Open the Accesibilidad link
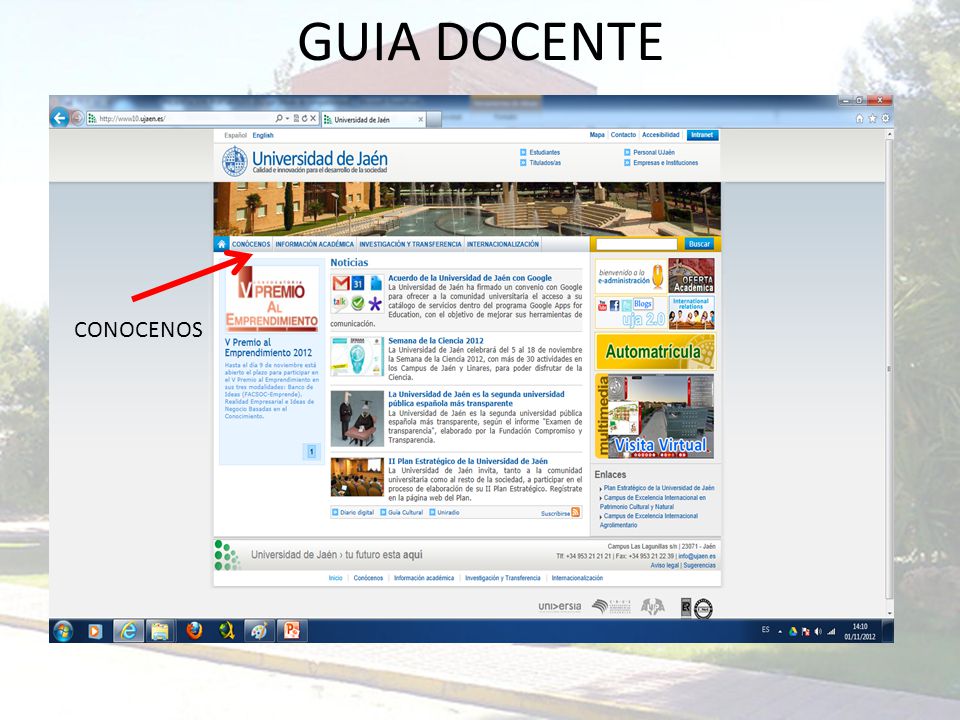960x720 pixels. 661,135
